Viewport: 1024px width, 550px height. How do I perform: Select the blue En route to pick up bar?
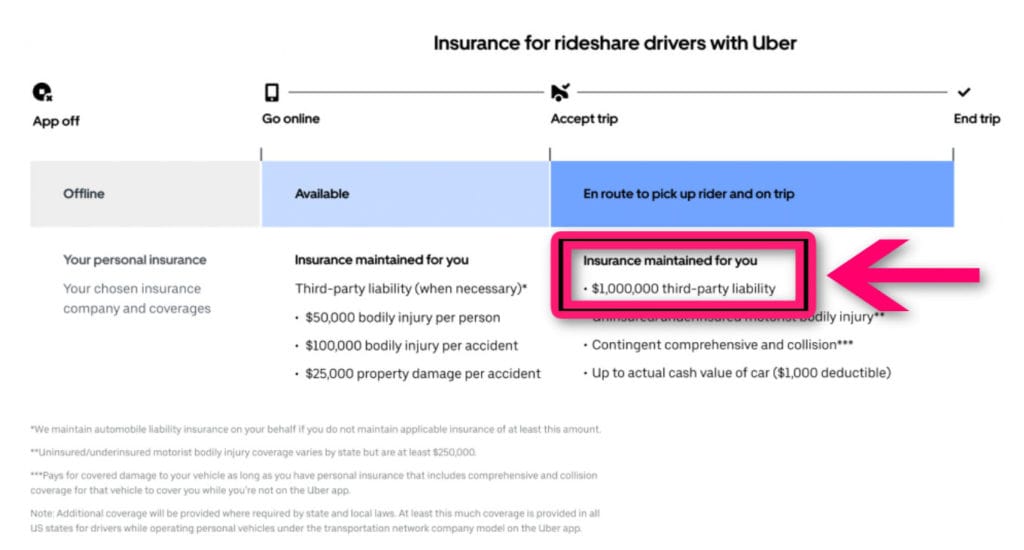tap(752, 194)
